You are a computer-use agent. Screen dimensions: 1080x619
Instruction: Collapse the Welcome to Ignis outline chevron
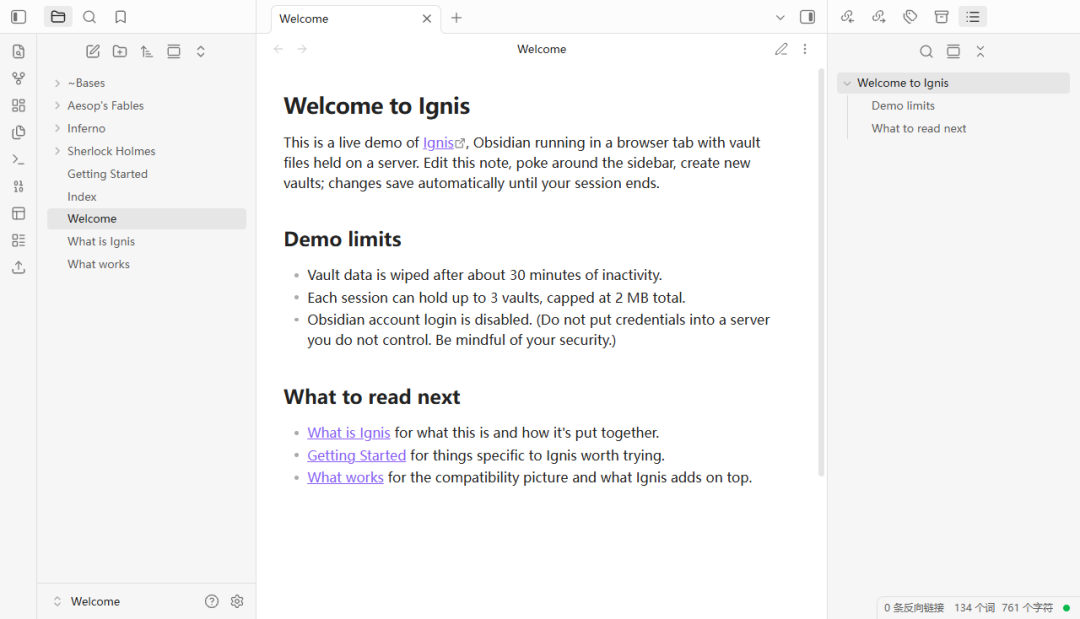point(847,83)
